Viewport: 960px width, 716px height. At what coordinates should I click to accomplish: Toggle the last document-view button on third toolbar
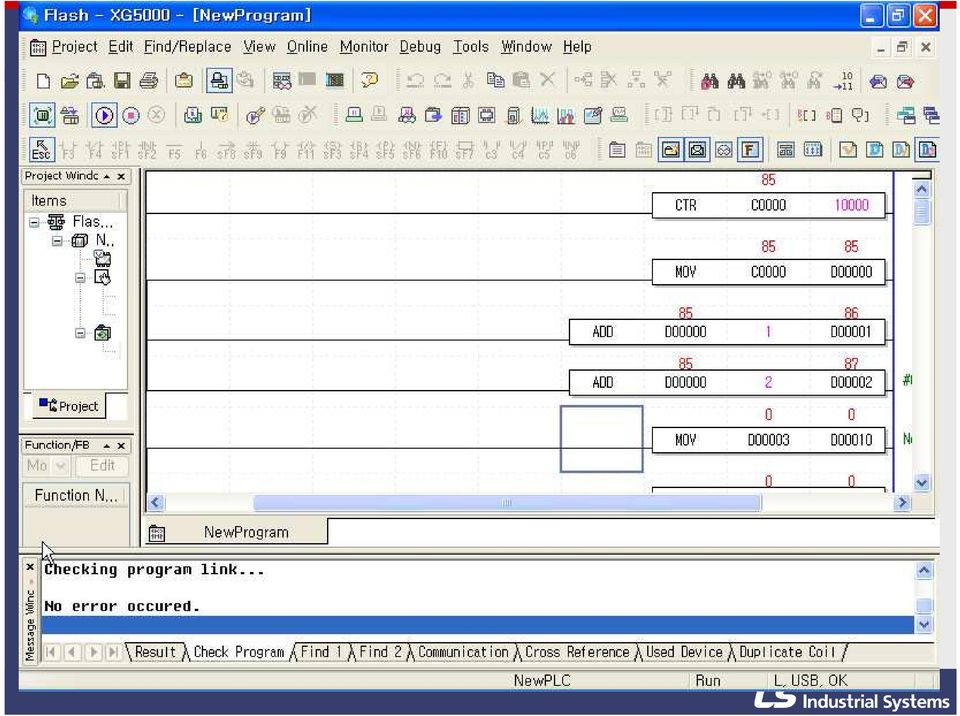tap(927, 149)
